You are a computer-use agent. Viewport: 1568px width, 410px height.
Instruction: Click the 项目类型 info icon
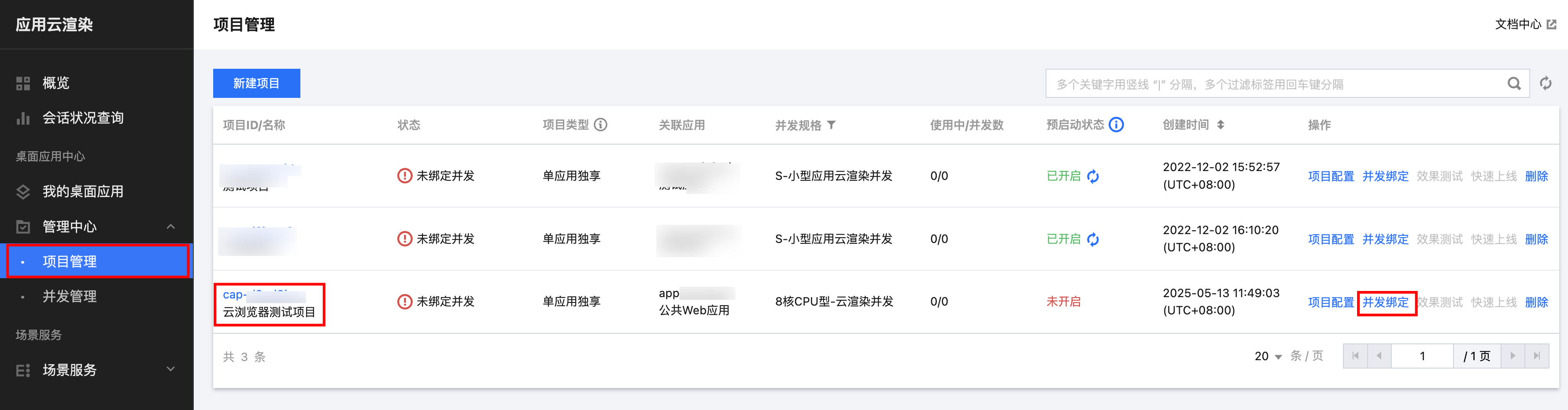click(600, 125)
